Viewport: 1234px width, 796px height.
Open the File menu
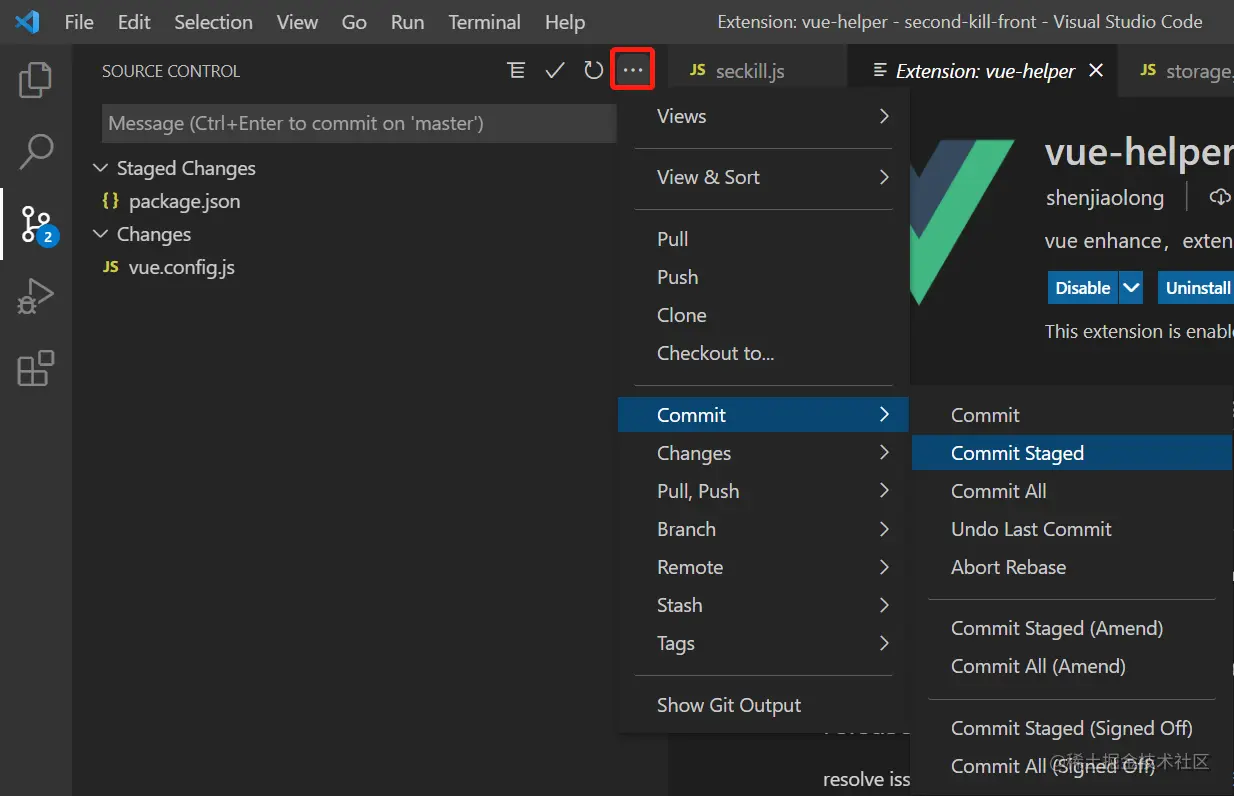[79, 21]
